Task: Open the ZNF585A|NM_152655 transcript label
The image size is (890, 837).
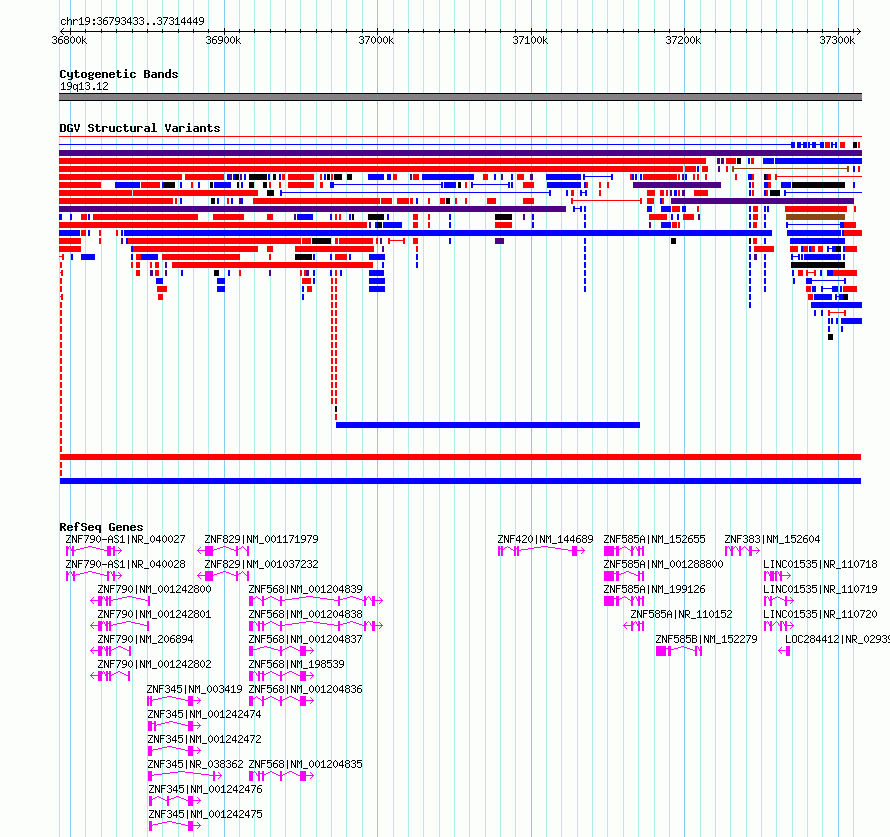Action: (x=654, y=539)
